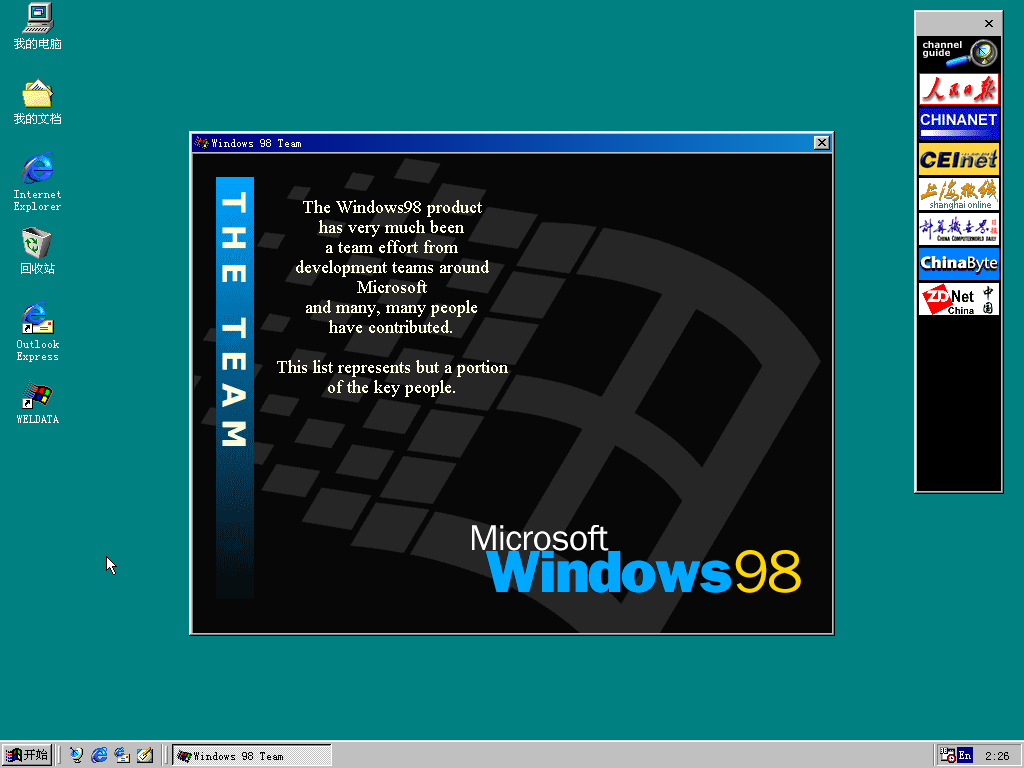This screenshot has height=768, width=1024.
Task: Click the Show Desktop Quick Launch icon
Action: [x=145, y=755]
